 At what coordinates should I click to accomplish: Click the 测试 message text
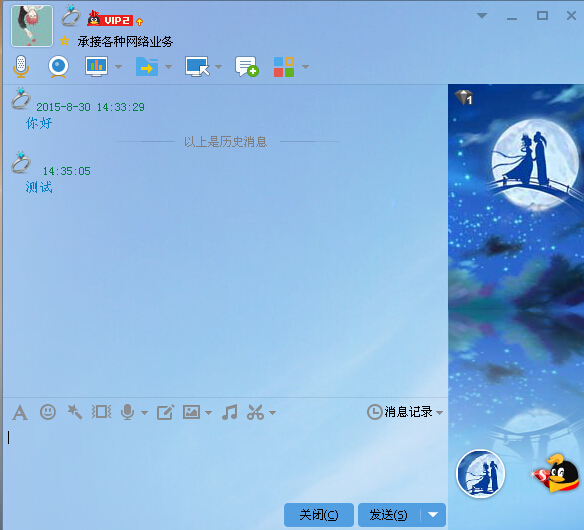(x=39, y=187)
